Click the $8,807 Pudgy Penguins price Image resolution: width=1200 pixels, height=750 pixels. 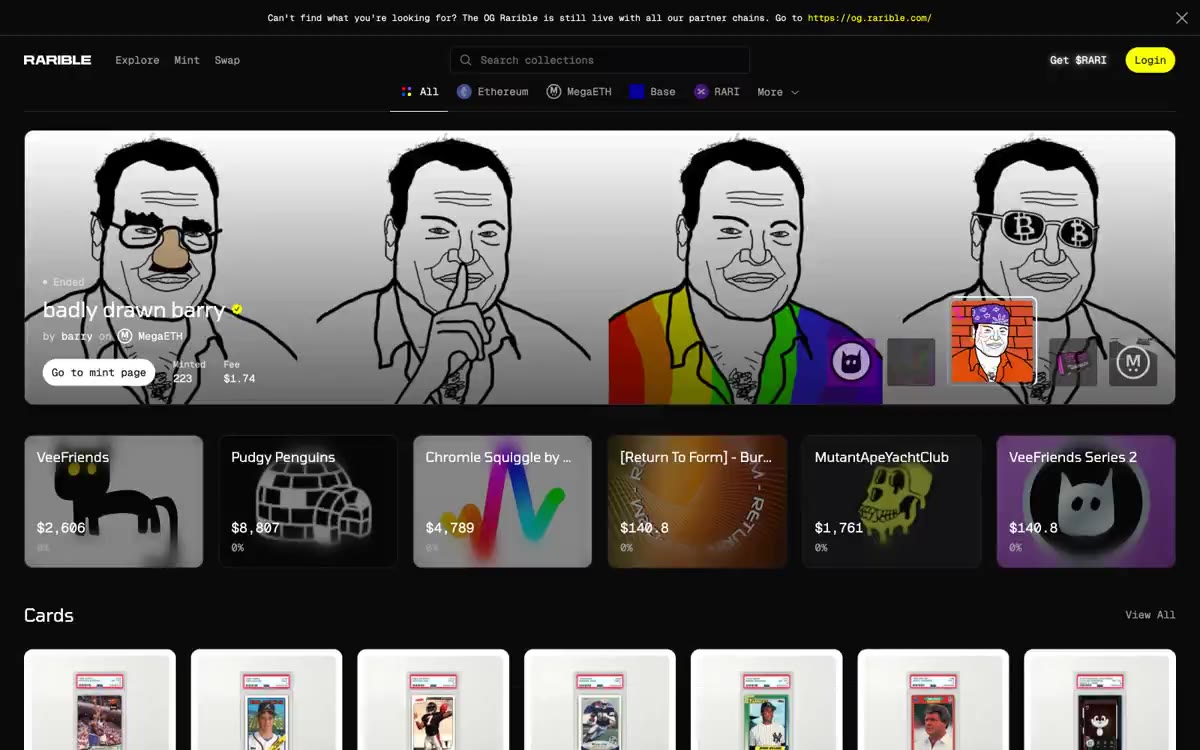point(255,528)
